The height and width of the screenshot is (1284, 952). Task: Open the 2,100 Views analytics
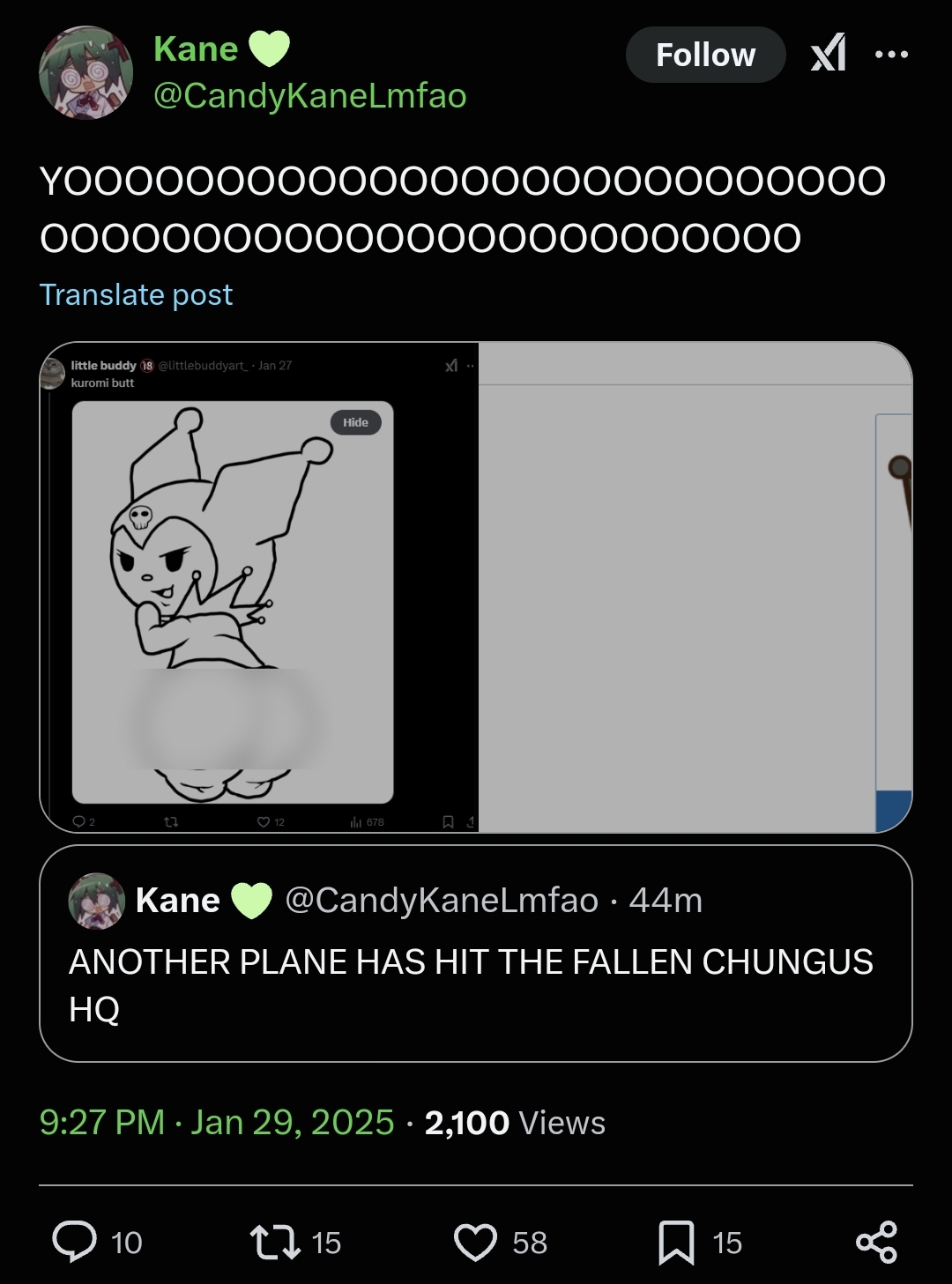[x=515, y=1123]
